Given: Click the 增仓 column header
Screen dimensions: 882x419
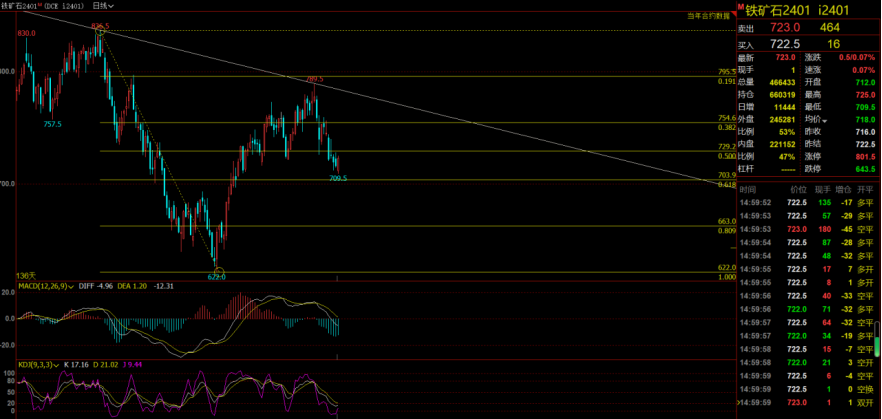Looking at the screenshot, I should (844, 190).
